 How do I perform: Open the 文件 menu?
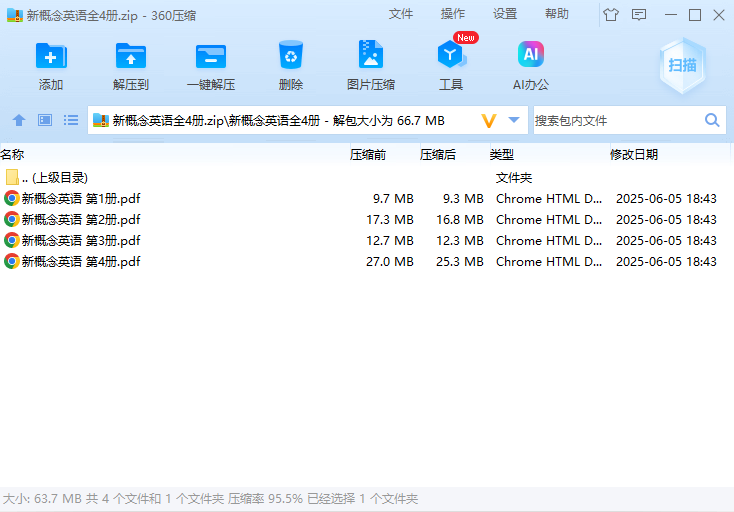pyautogui.click(x=401, y=14)
